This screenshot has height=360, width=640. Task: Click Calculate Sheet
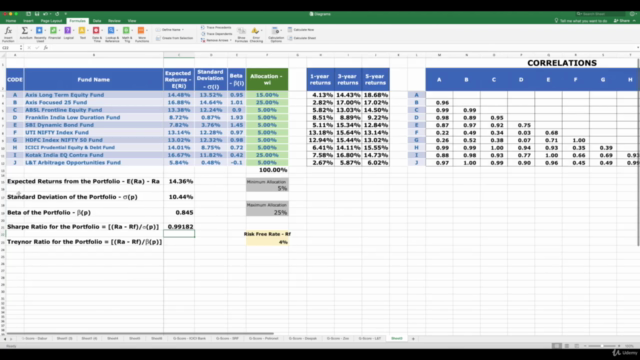coord(302,38)
